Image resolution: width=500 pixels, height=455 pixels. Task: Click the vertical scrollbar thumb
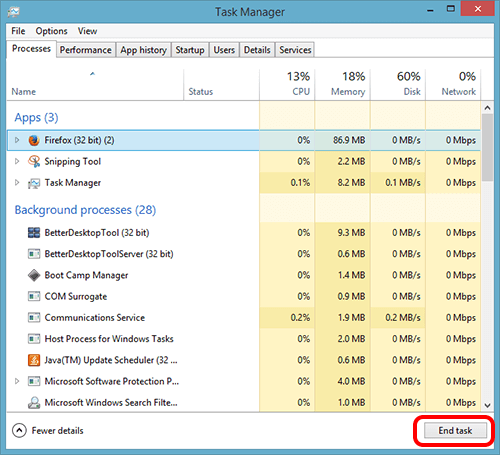coord(487,147)
